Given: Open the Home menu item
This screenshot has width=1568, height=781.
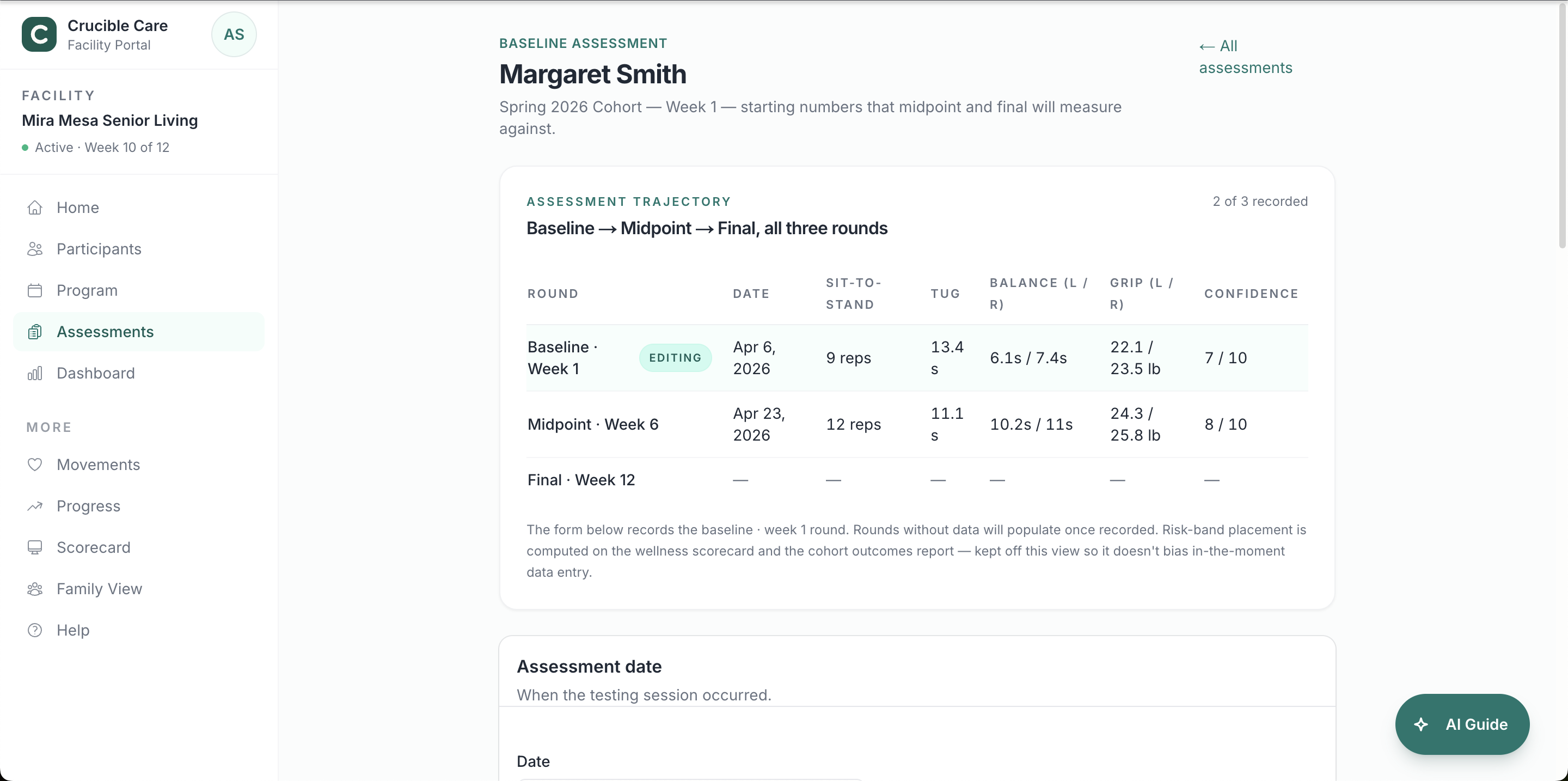Looking at the screenshot, I should click(139, 208).
